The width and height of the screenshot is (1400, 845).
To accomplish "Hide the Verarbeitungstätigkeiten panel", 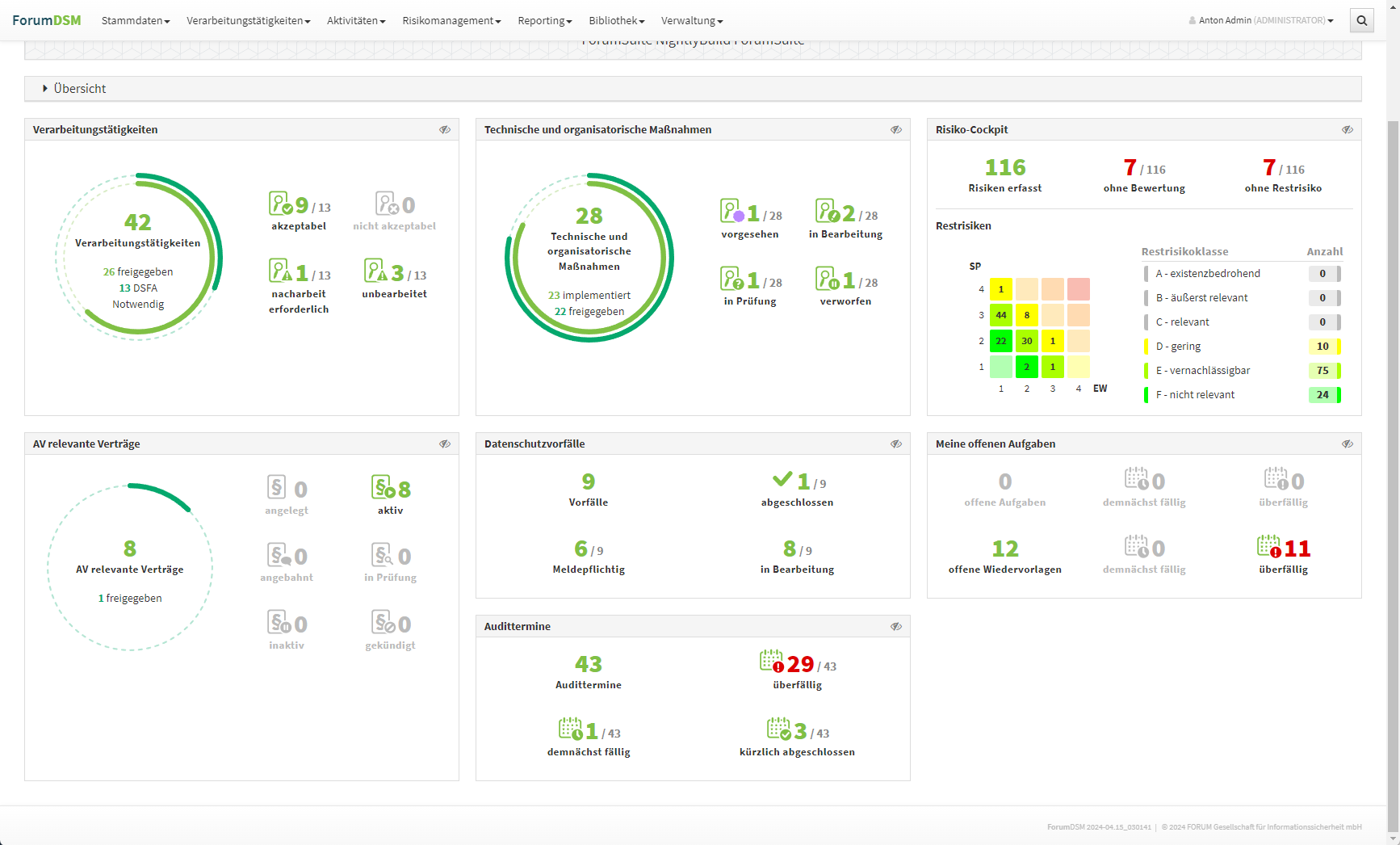I will [445, 130].
